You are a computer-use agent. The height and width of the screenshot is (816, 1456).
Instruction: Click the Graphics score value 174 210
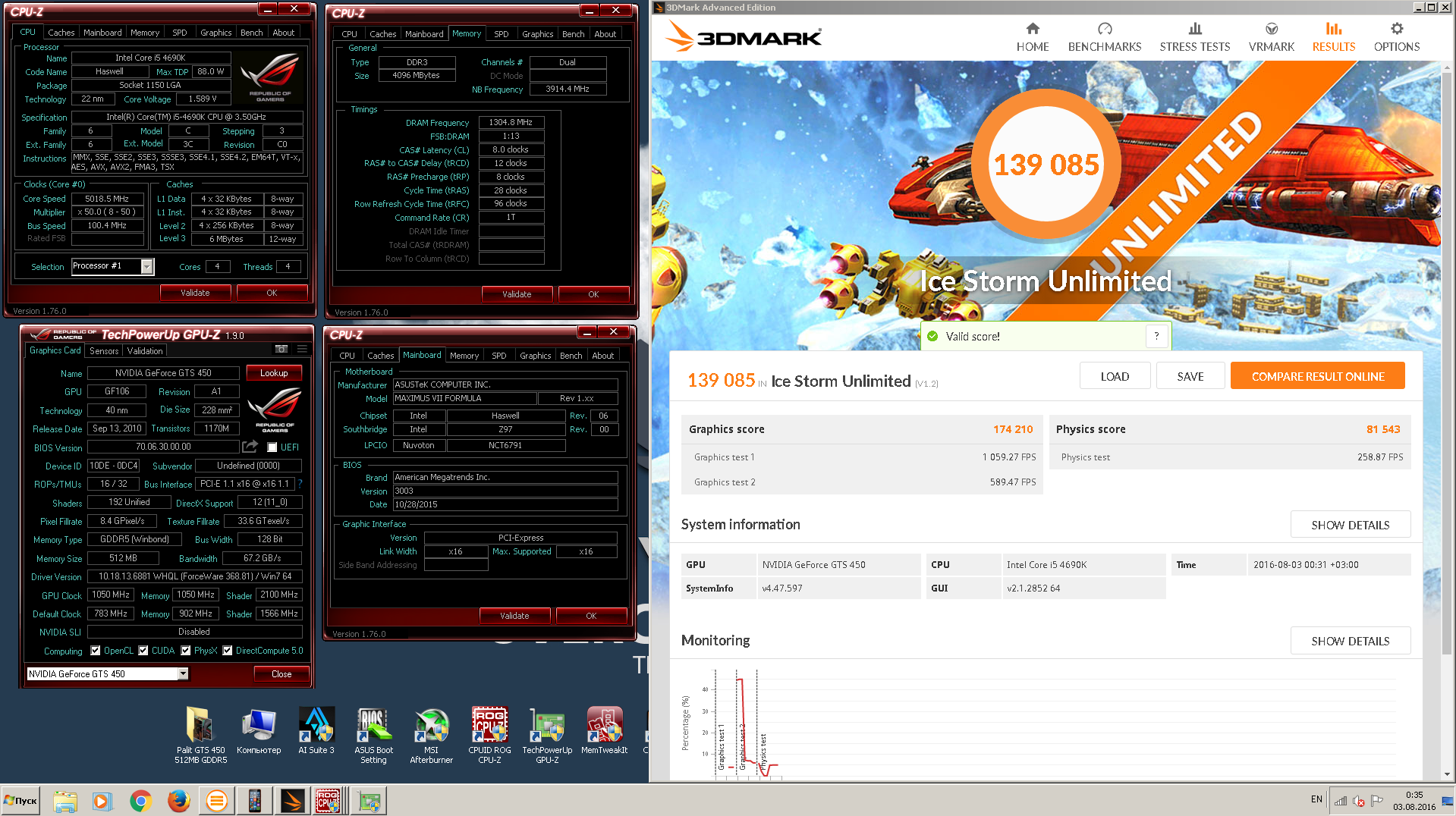click(x=1013, y=429)
